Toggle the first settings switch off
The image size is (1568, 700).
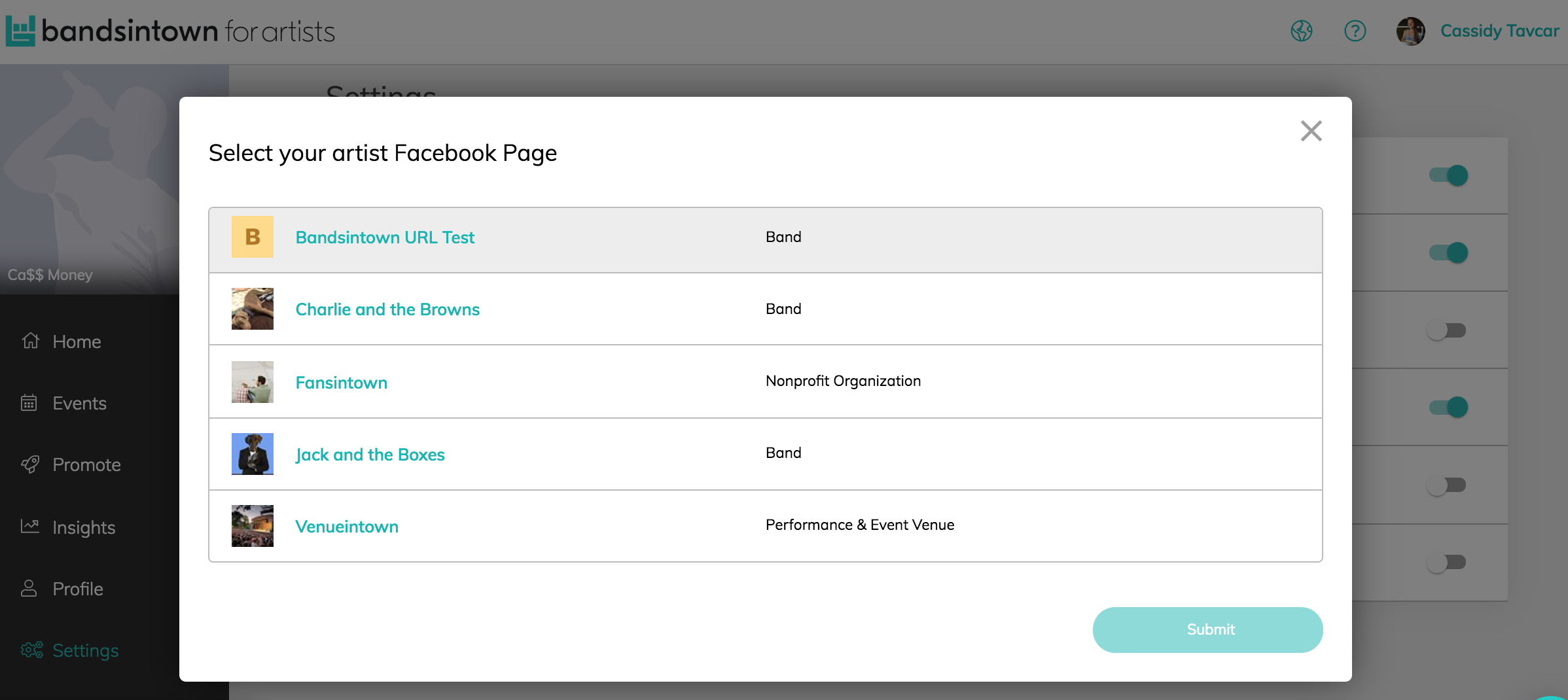point(1448,175)
